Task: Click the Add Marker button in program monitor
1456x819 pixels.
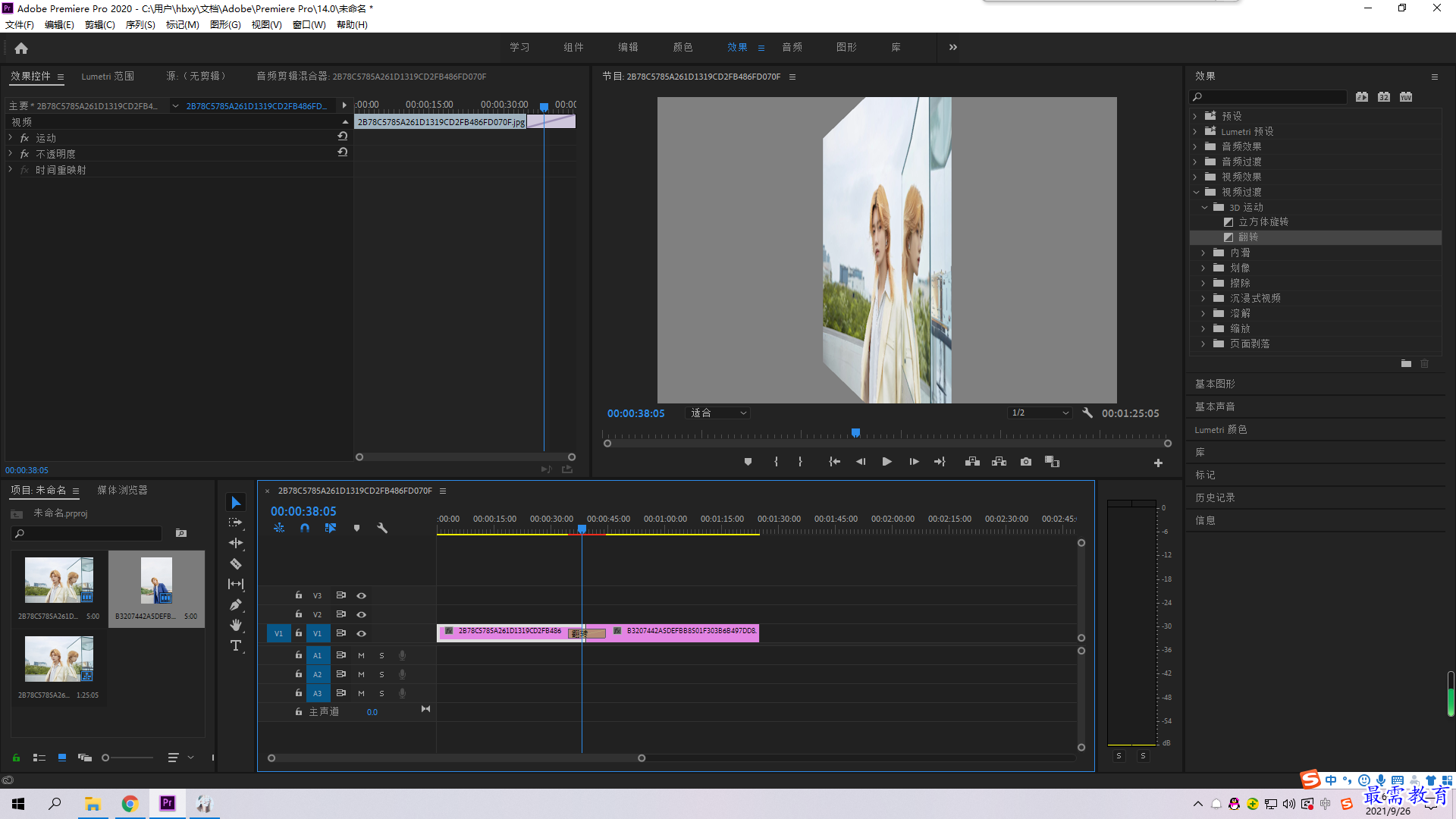Action: (x=748, y=462)
